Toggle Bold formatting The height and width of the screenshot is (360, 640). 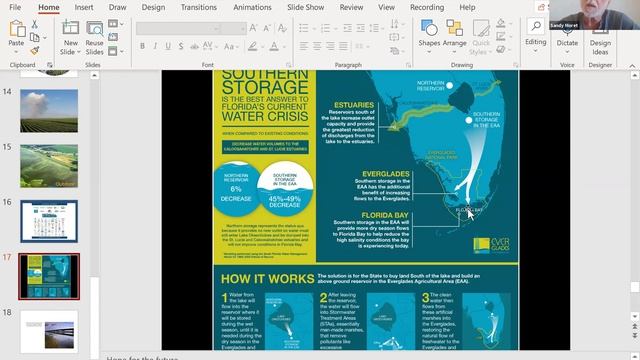pyautogui.click(x=142, y=46)
